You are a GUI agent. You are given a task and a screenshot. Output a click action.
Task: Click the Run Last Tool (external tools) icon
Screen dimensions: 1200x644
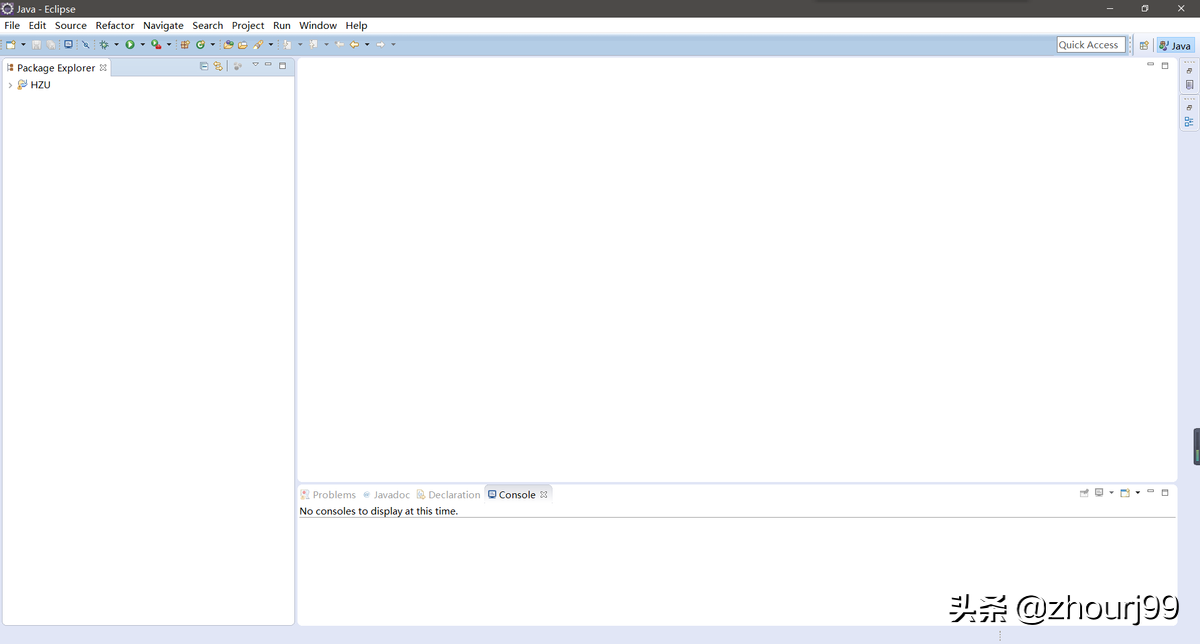(156, 44)
